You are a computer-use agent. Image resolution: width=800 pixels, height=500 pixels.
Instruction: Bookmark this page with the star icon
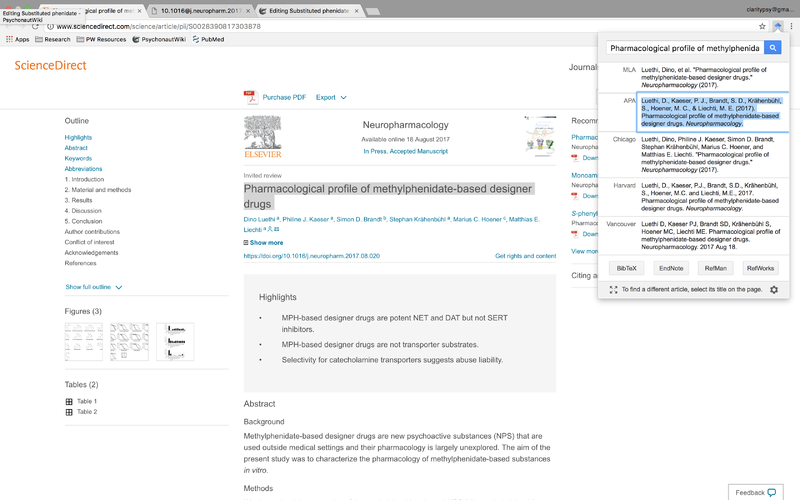(x=760, y=26)
